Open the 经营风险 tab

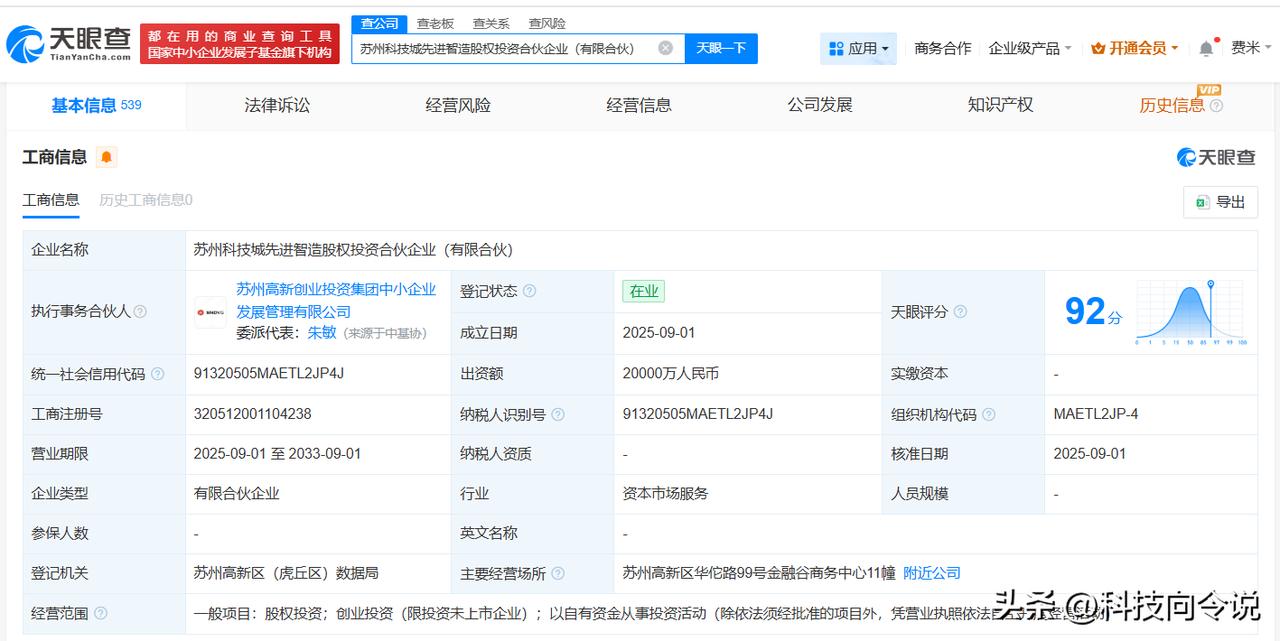[458, 105]
